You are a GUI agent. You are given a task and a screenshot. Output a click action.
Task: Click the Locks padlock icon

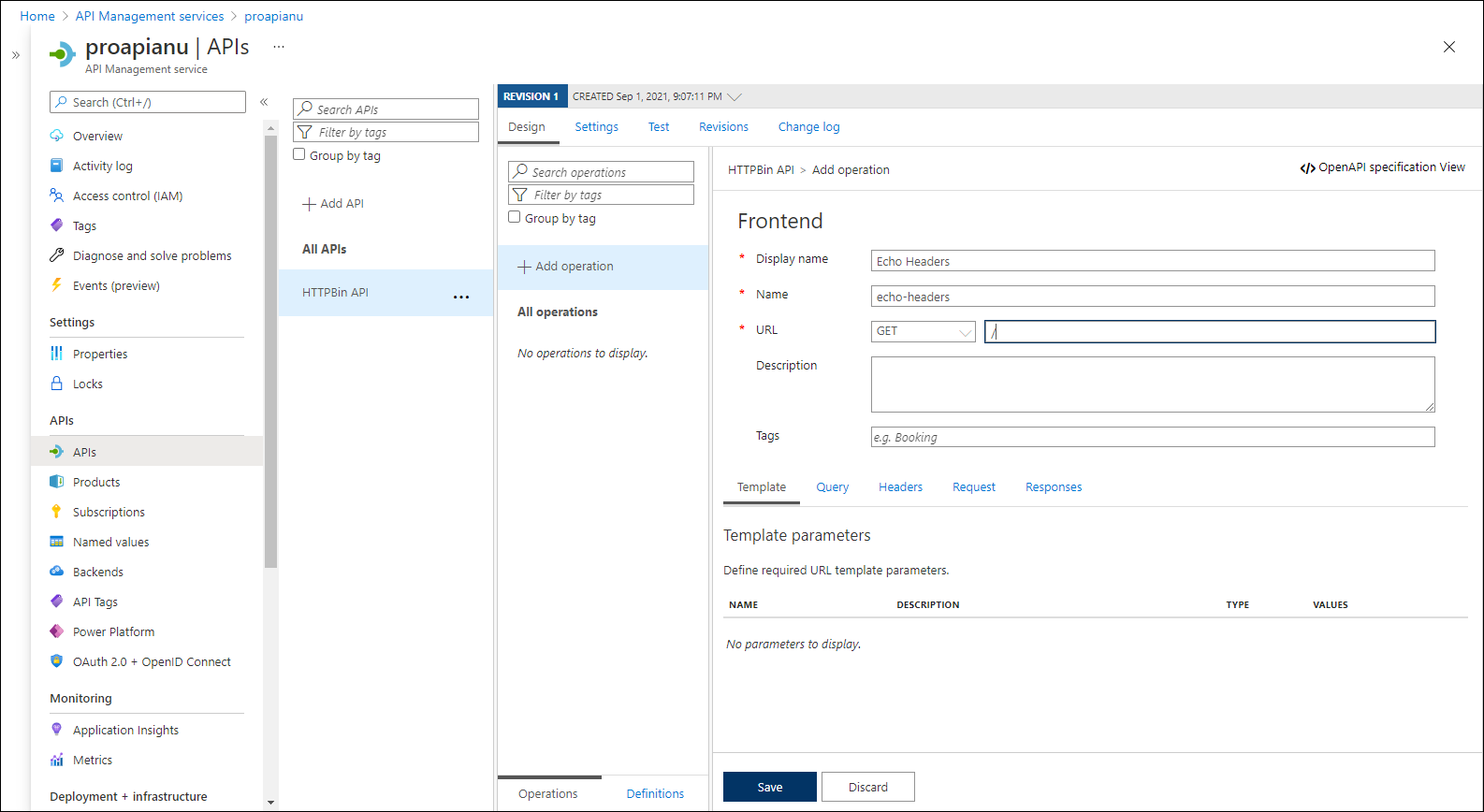pos(56,384)
